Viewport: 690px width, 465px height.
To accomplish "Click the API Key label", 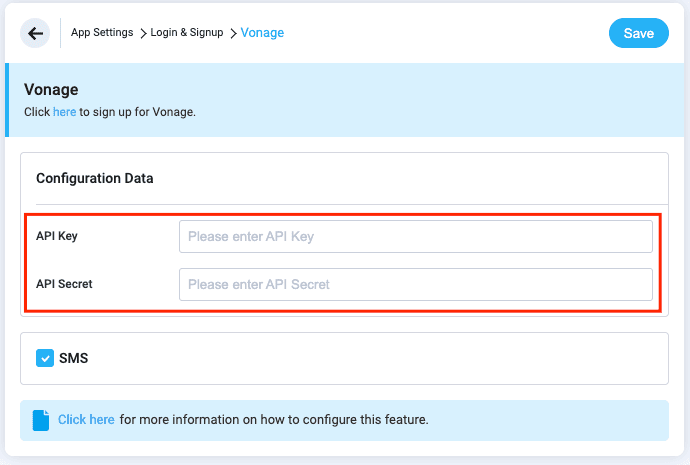I will tap(57, 236).
